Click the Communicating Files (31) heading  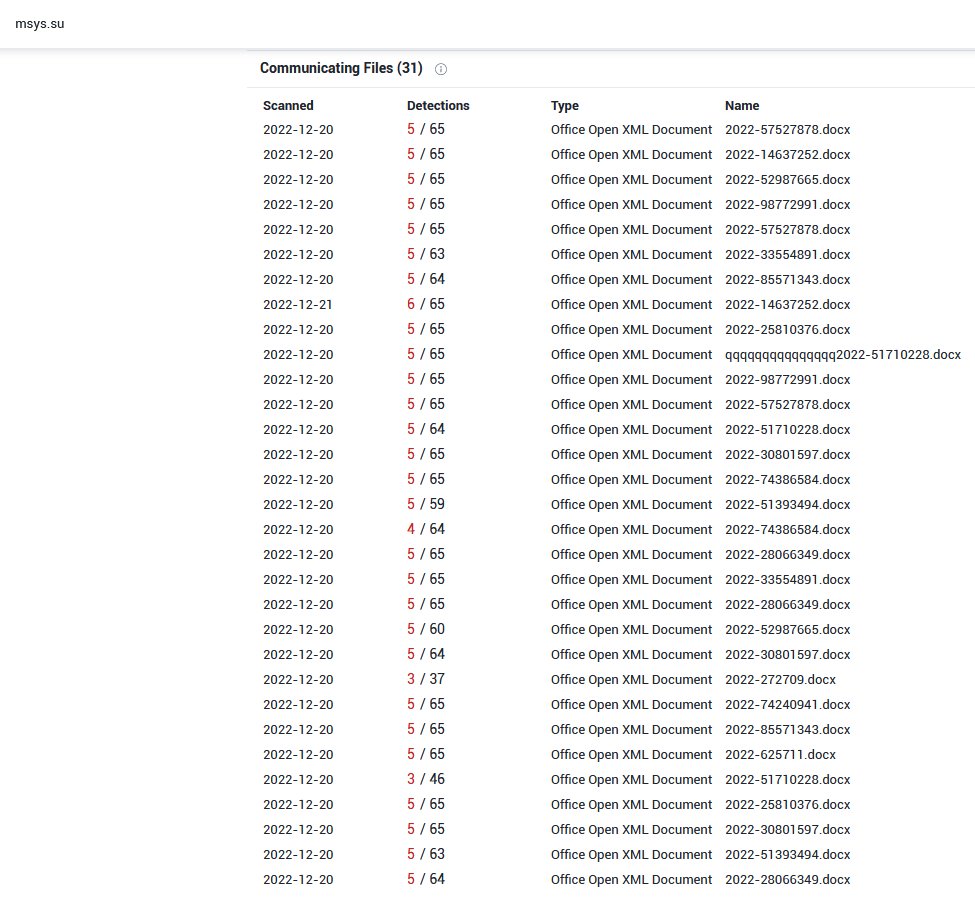point(341,68)
